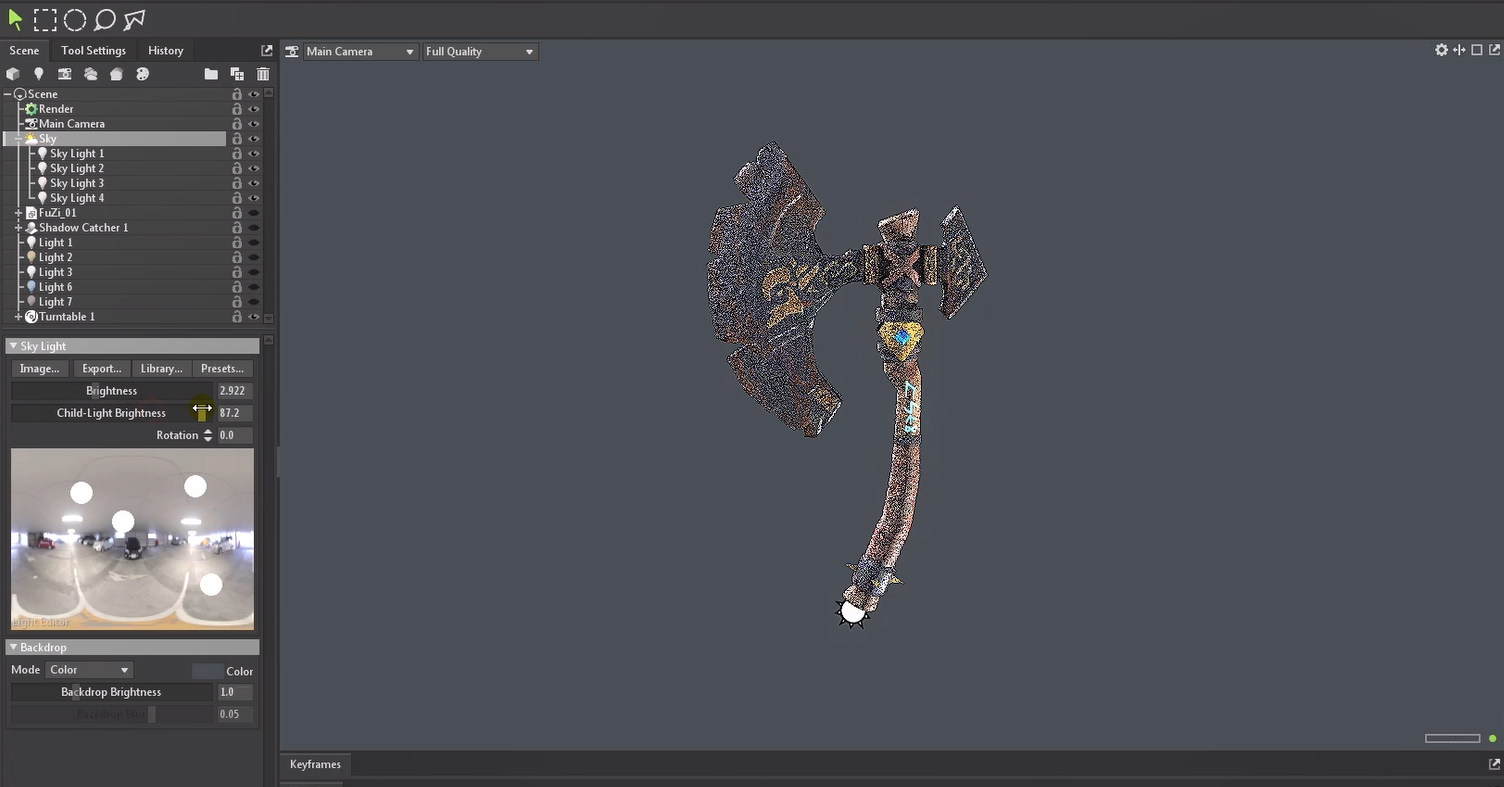
Task: Activate the rectangular marquee selection tool
Action: (x=45, y=19)
